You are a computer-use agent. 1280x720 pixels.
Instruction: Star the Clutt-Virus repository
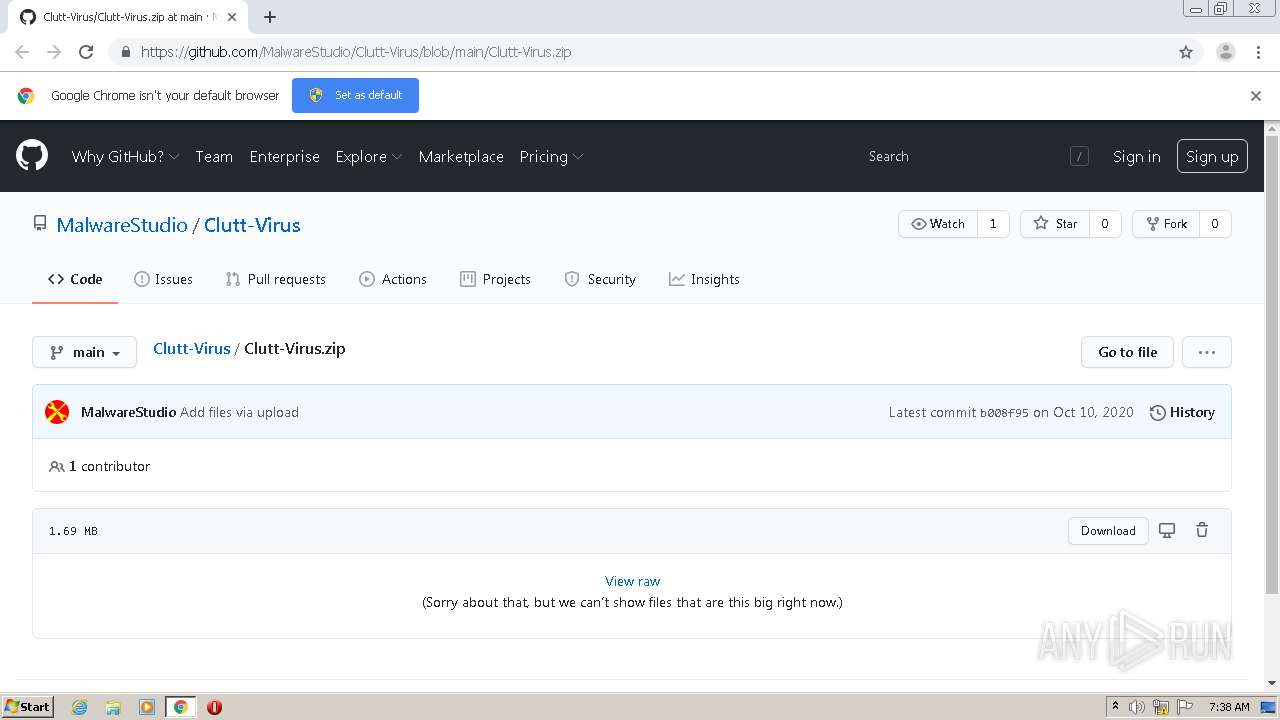click(1055, 224)
